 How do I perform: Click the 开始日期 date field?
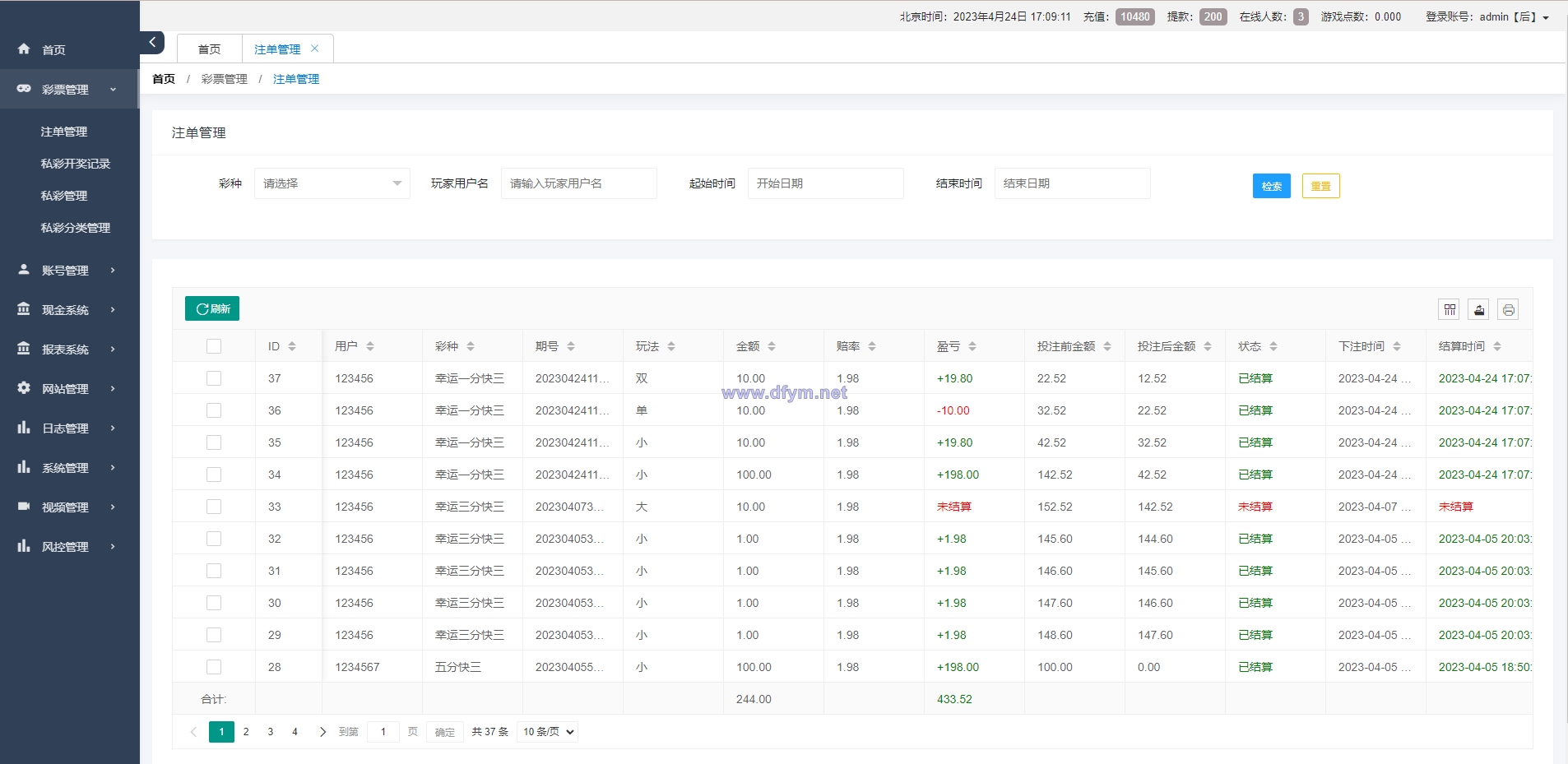826,183
